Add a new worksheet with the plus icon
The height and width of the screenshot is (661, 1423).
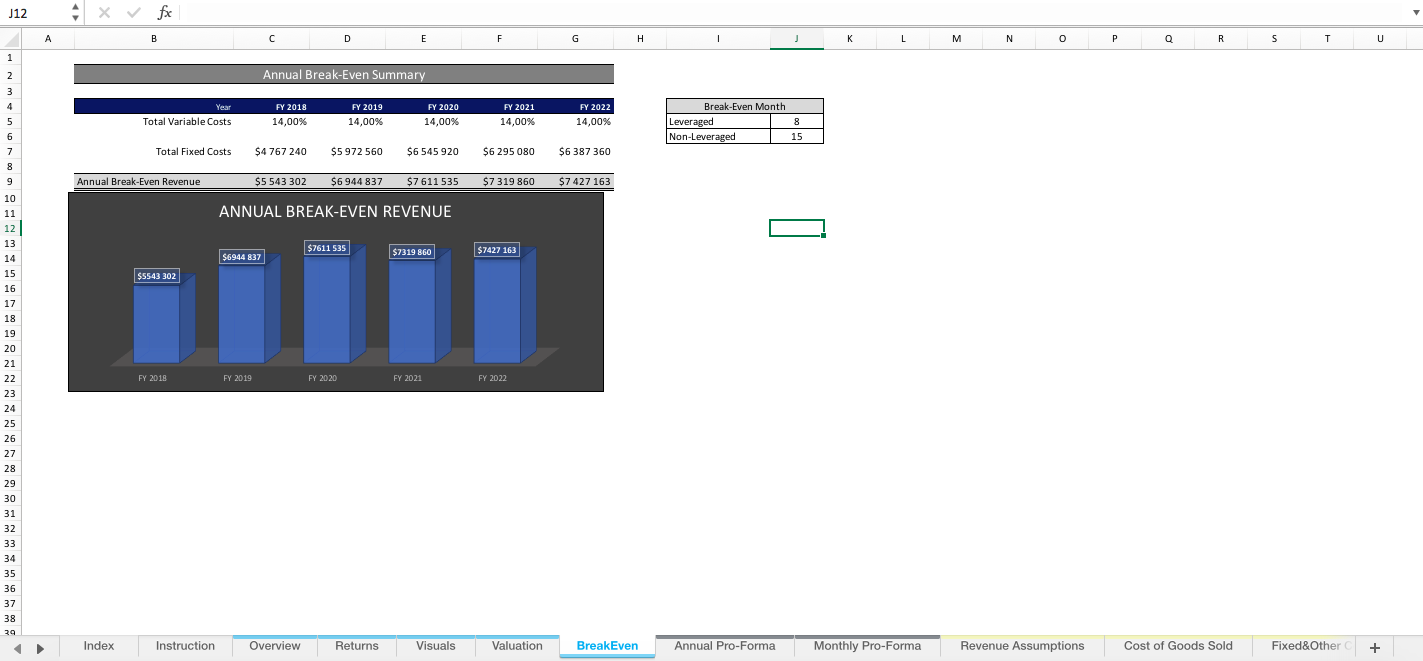(1377, 646)
